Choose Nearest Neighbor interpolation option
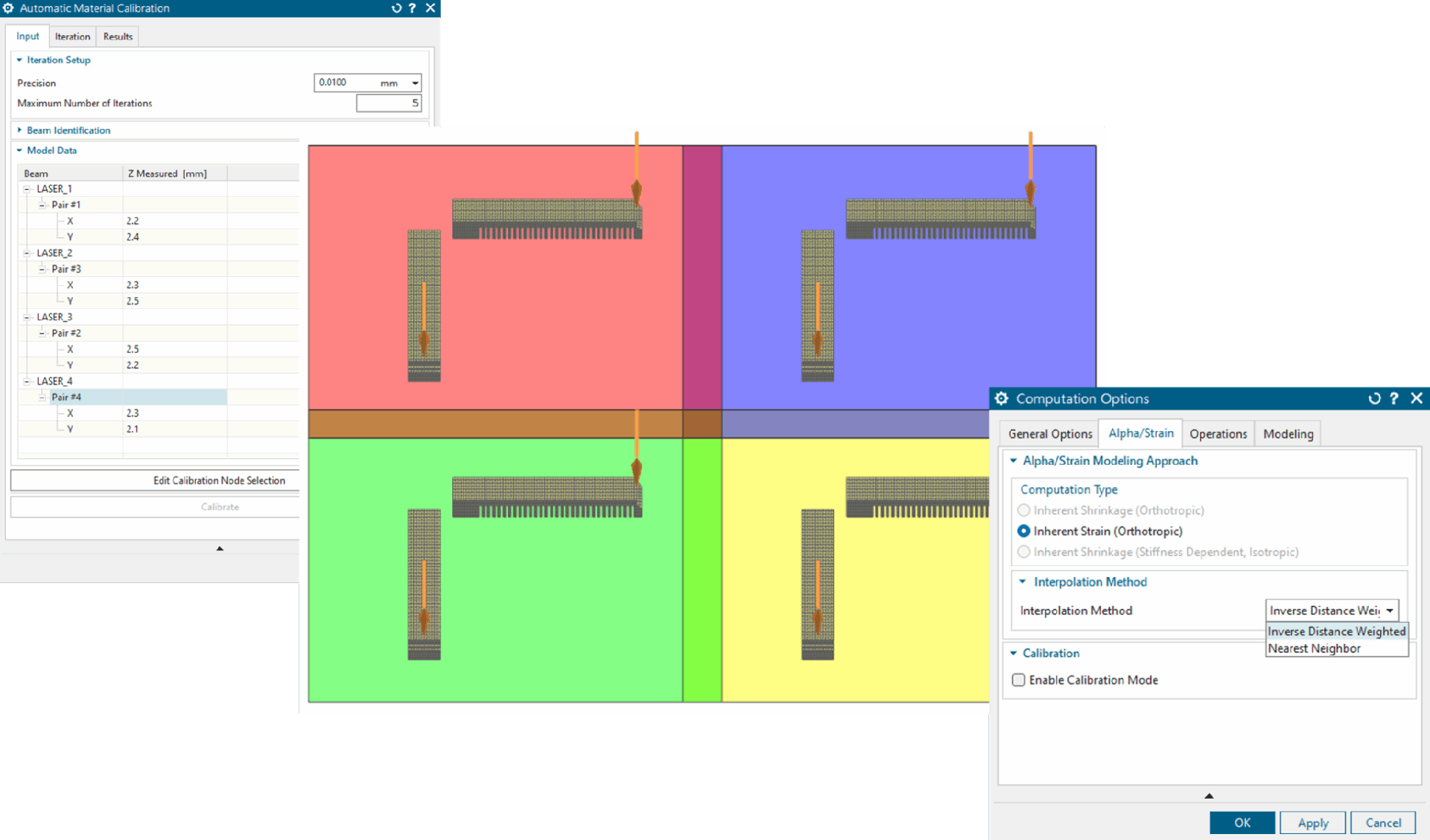This screenshot has height=840, width=1430. (1314, 649)
